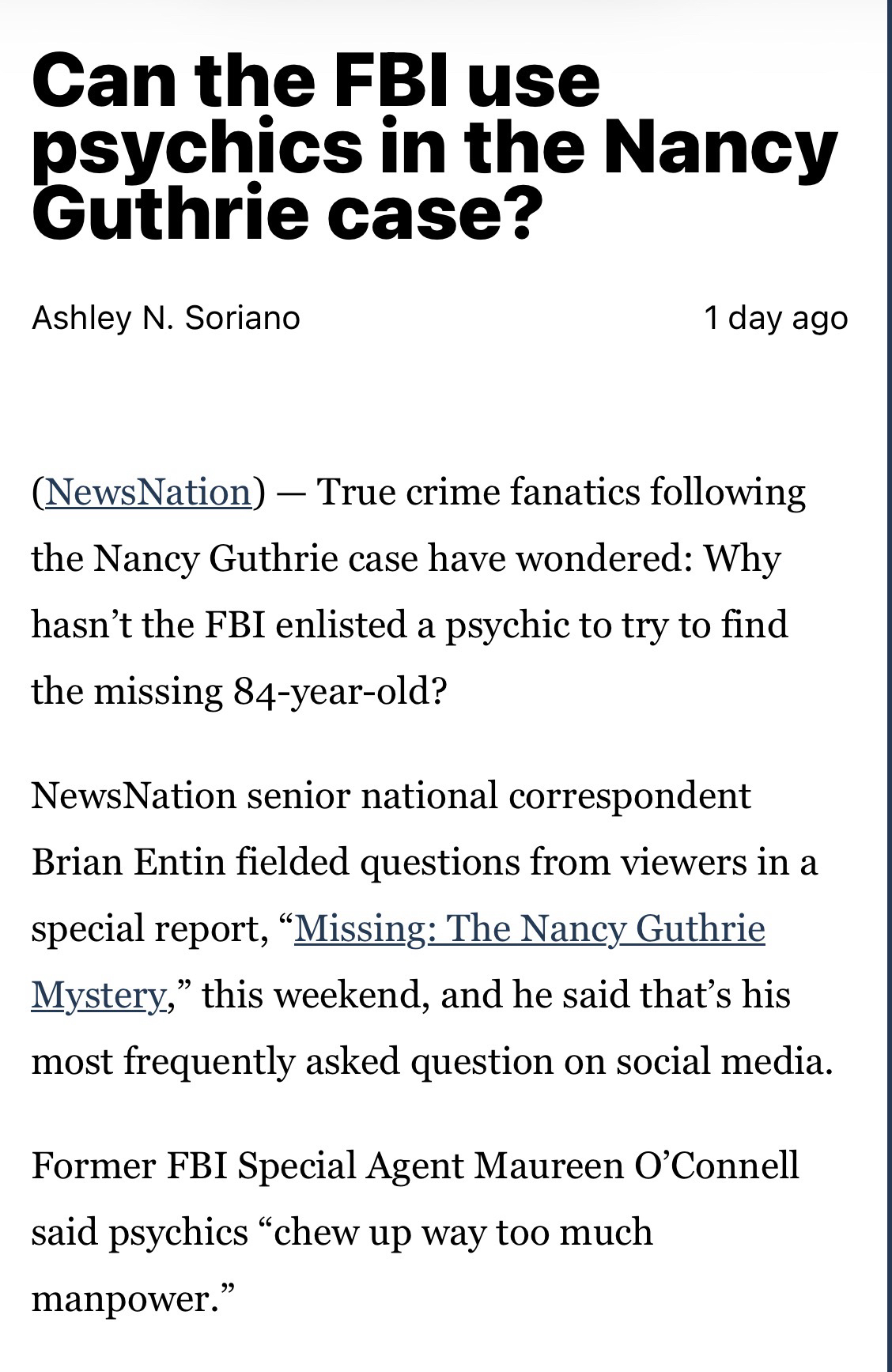This screenshot has height=1372, width=892.
Task: Click the "1 day ago" timestamp
Action: click(x=775, y=318)
